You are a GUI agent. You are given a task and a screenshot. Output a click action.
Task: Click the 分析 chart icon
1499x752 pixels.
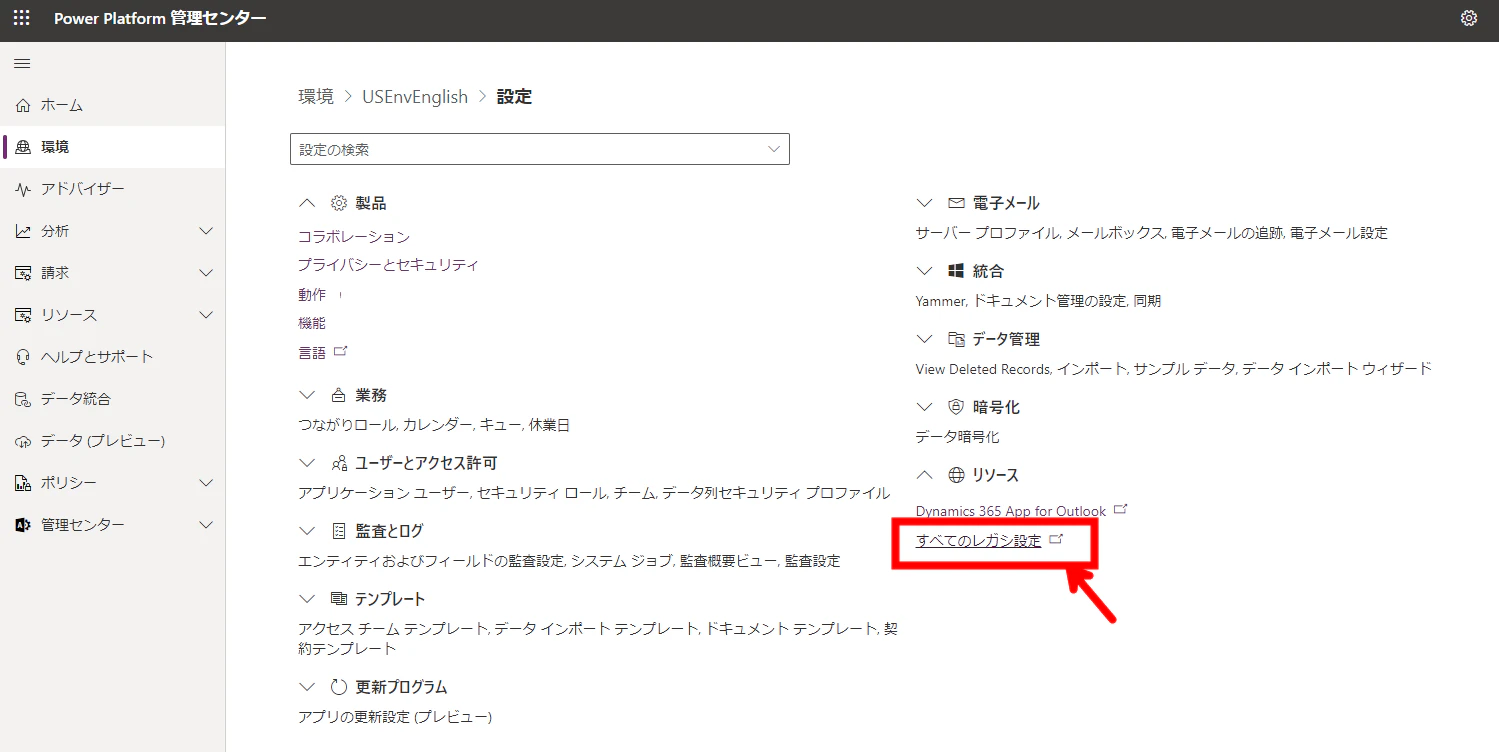pyautogui.click(x=23, y=231)
